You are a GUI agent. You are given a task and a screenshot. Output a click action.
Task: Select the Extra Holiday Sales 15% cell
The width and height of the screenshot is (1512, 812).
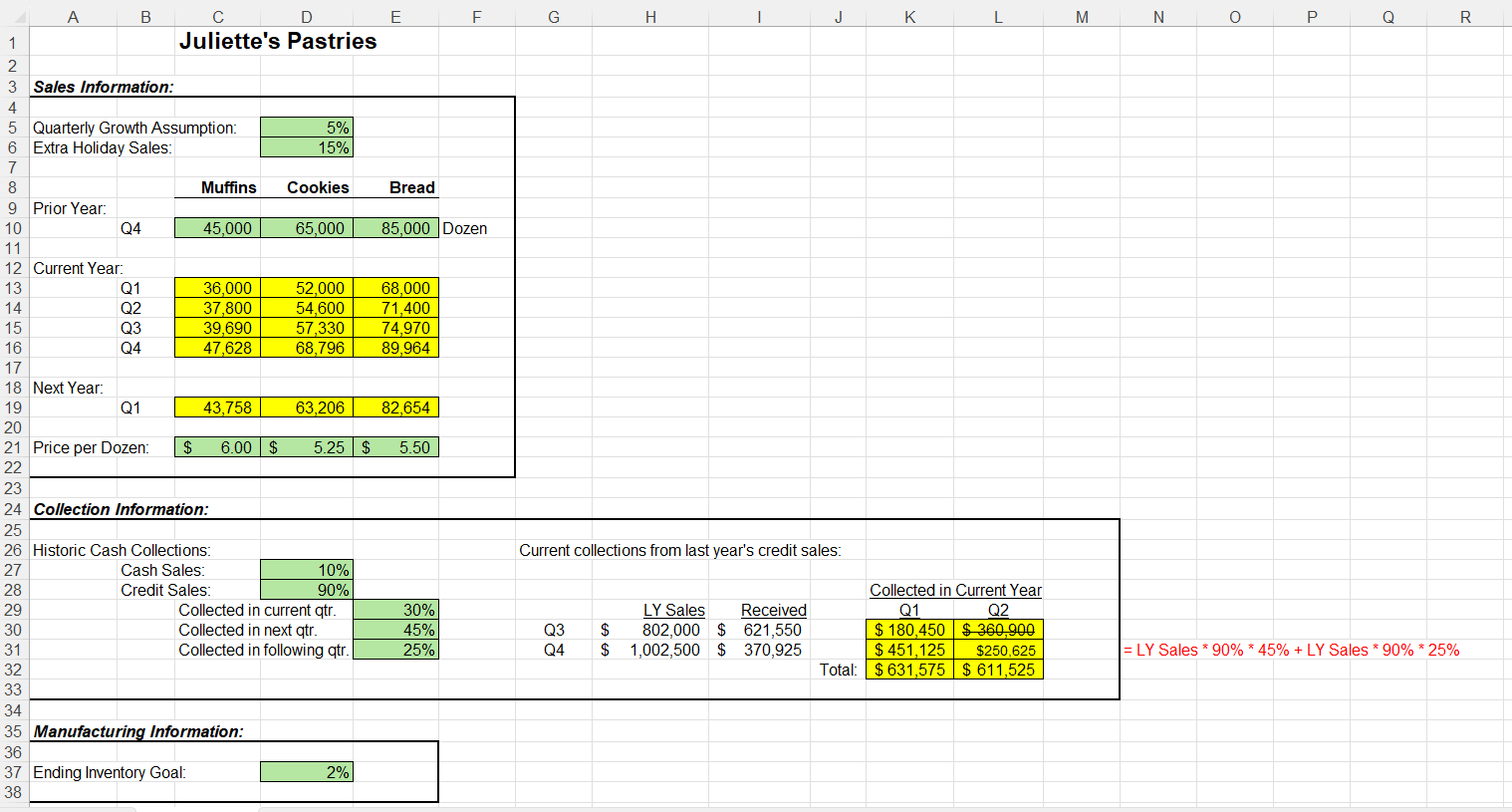pos(307,147)
